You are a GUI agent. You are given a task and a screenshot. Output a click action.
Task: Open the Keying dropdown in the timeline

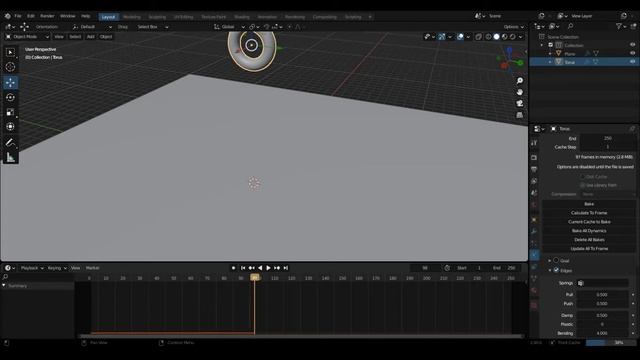(57, 268)
